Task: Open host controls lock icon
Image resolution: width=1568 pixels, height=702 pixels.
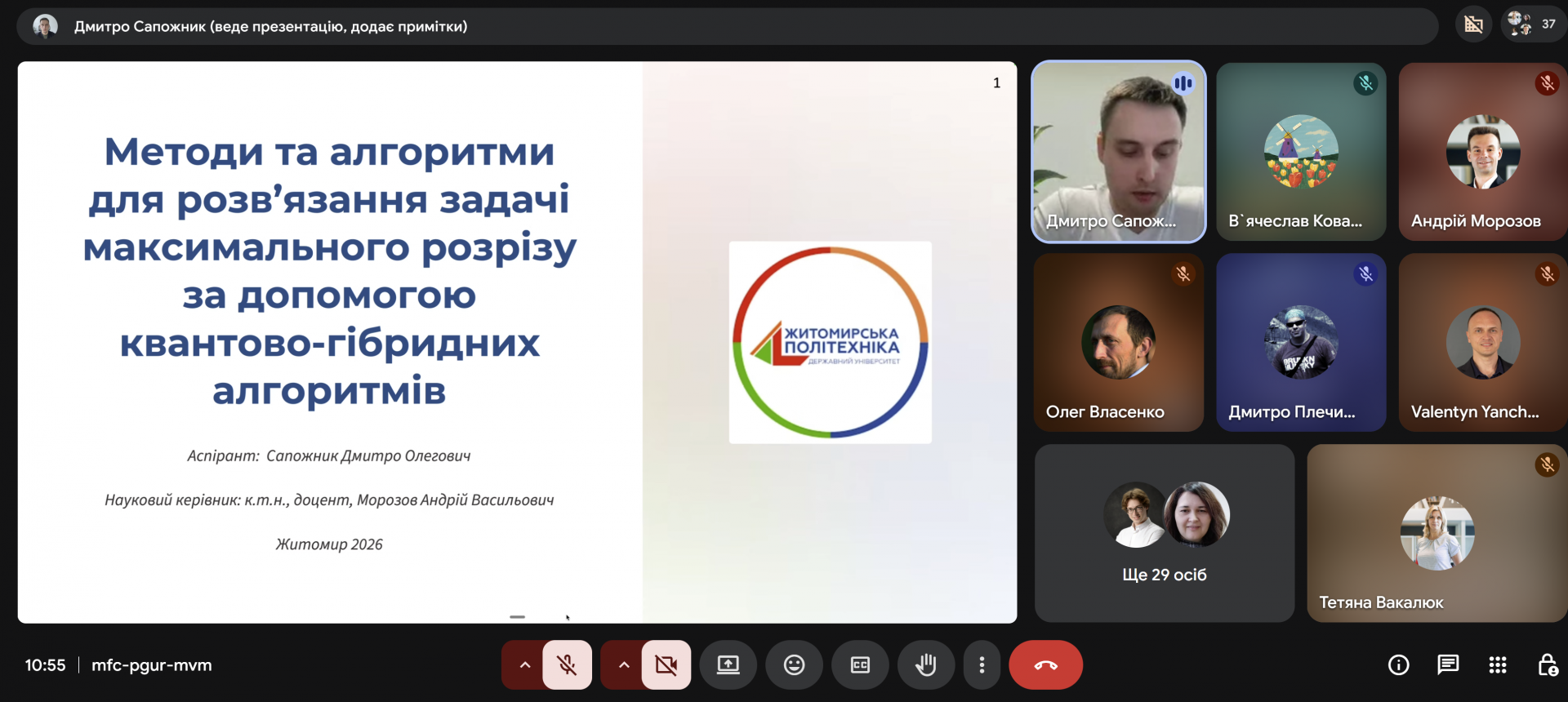Action: tap(1547, 665)
